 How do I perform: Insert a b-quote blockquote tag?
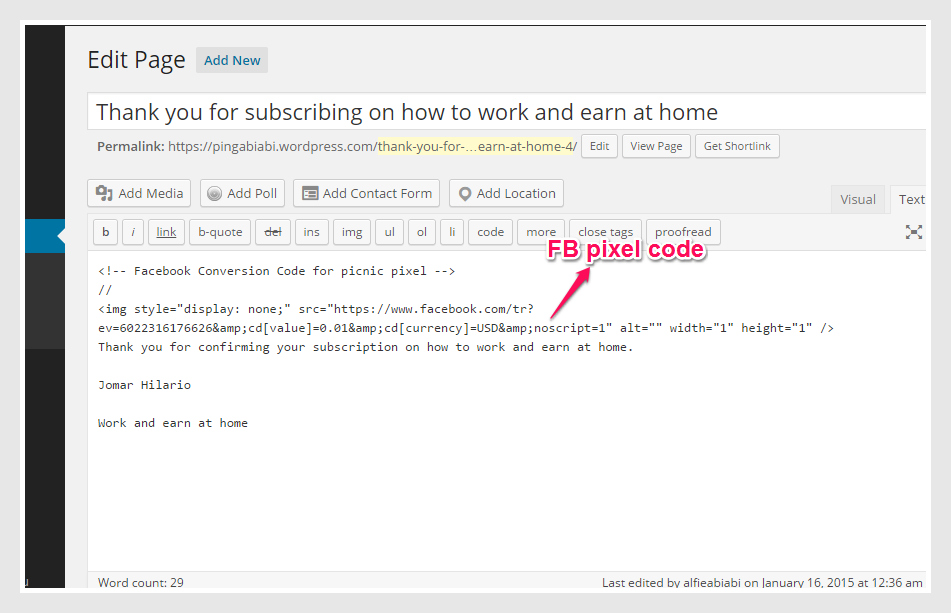coord(220,232)
